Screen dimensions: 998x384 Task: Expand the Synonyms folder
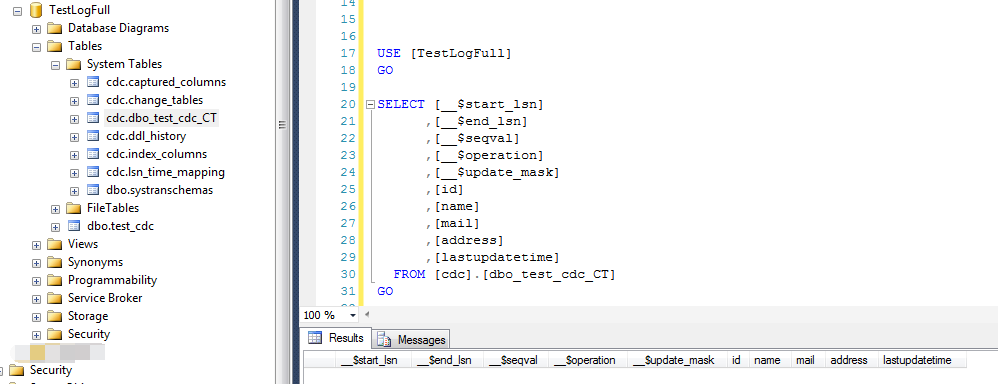click(x=36, y=262)
